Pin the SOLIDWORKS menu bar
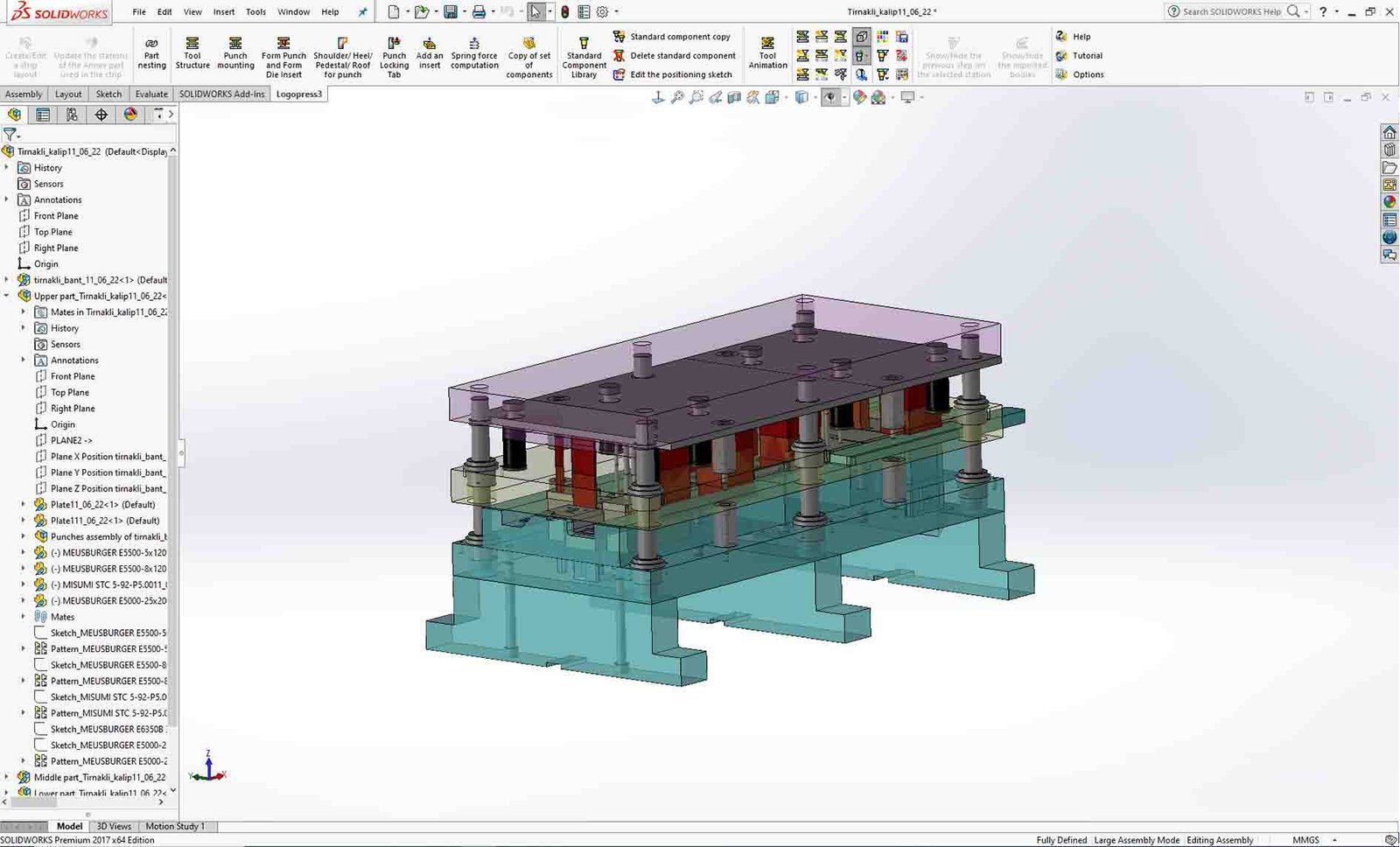Image resolution: width=1400 pixels, height=847 pixels. point(363,12)
